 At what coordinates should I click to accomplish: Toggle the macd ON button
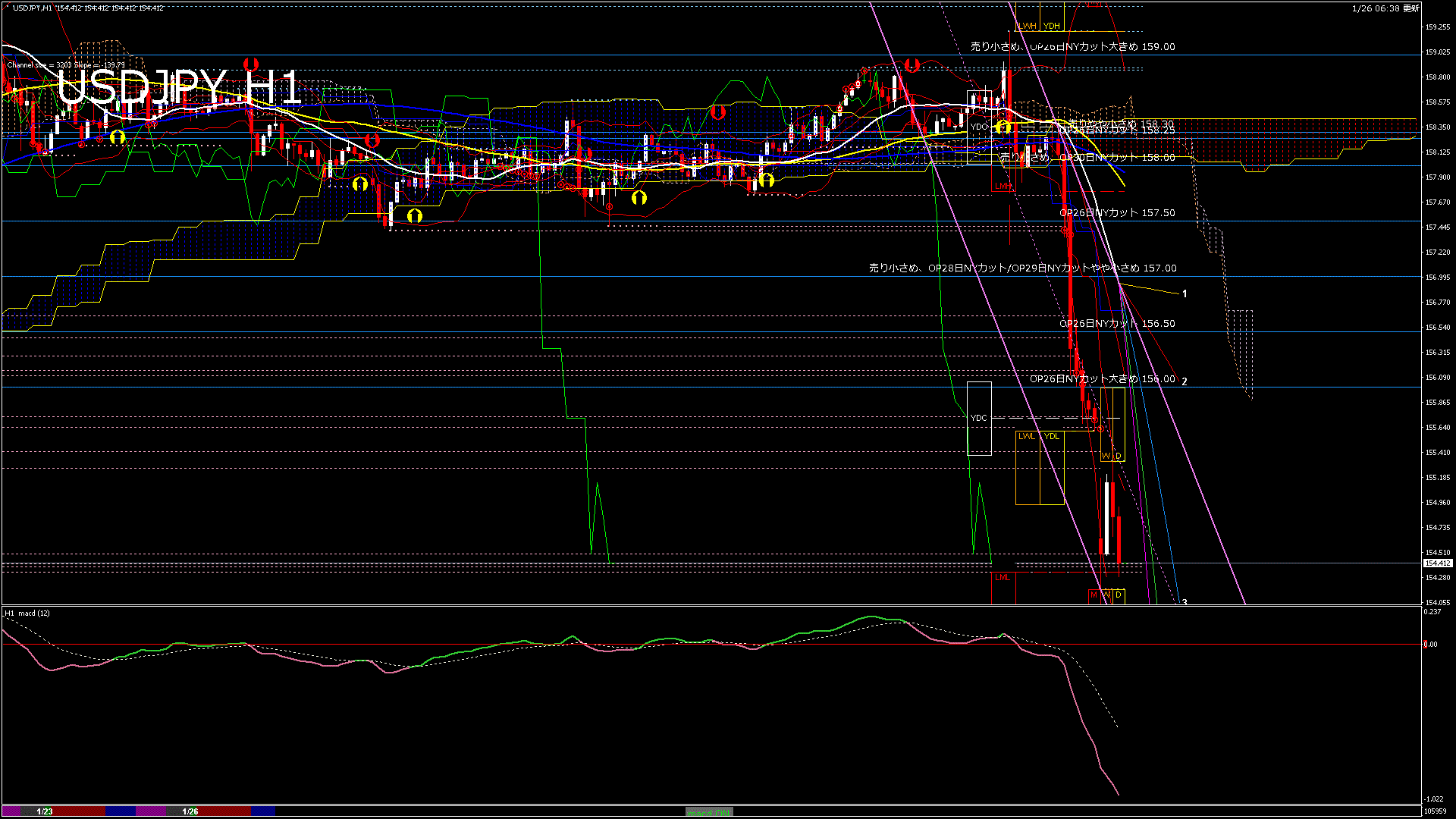[x=709, y=812]
